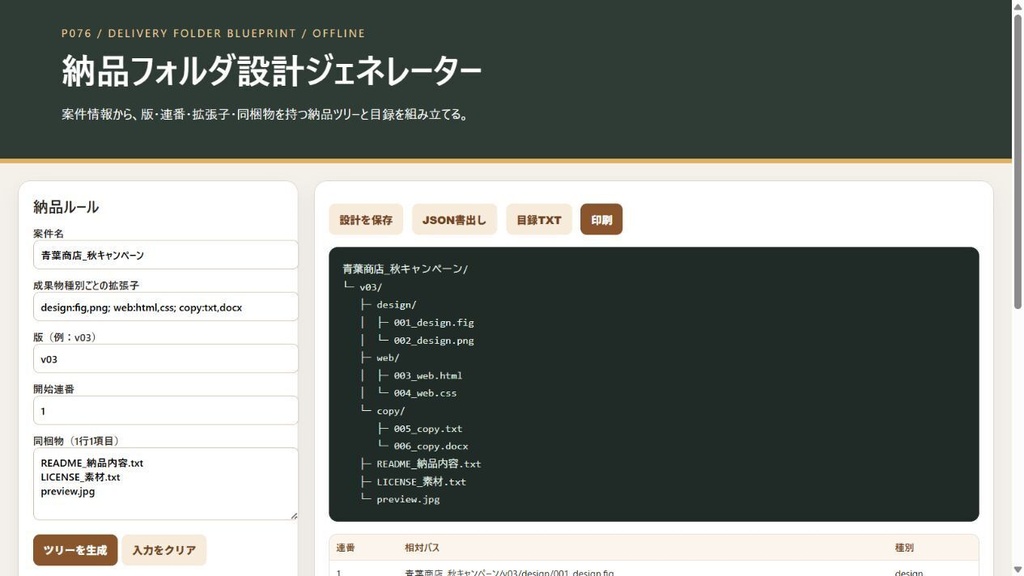
Task: Click the 版（例：v03）label
Action: pos(66,337)
